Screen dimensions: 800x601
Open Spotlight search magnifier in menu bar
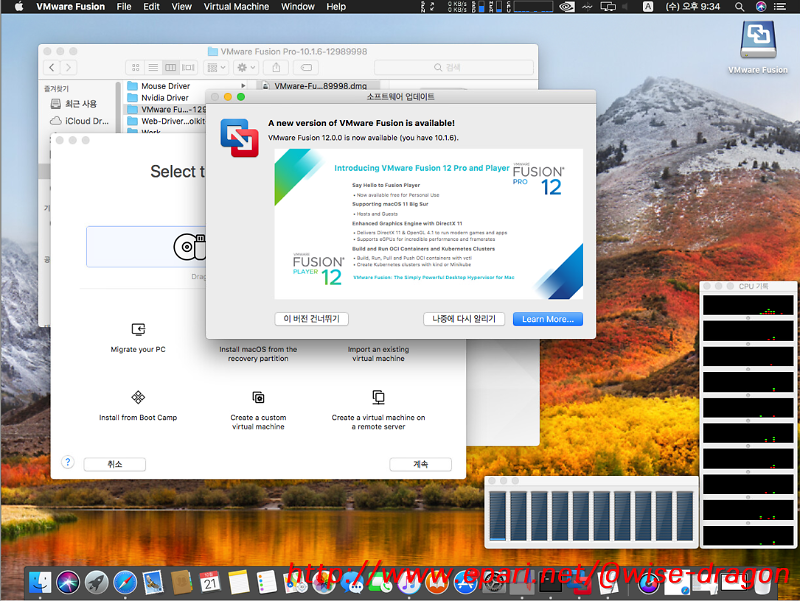pos(739,7)
